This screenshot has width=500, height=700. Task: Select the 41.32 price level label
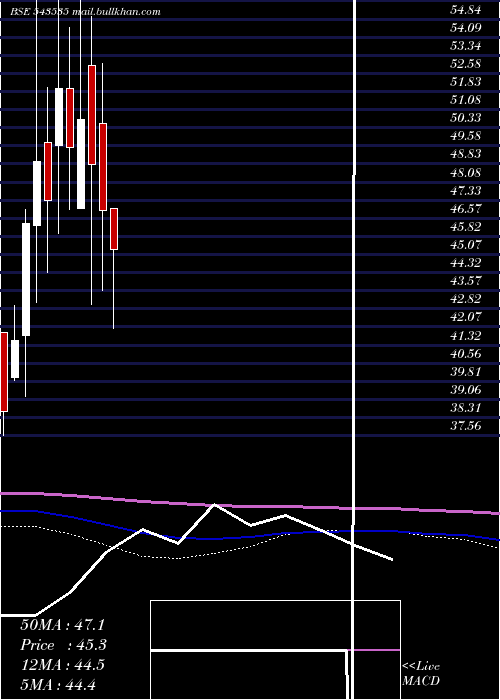pyautogui.click(x=465, y=336)
